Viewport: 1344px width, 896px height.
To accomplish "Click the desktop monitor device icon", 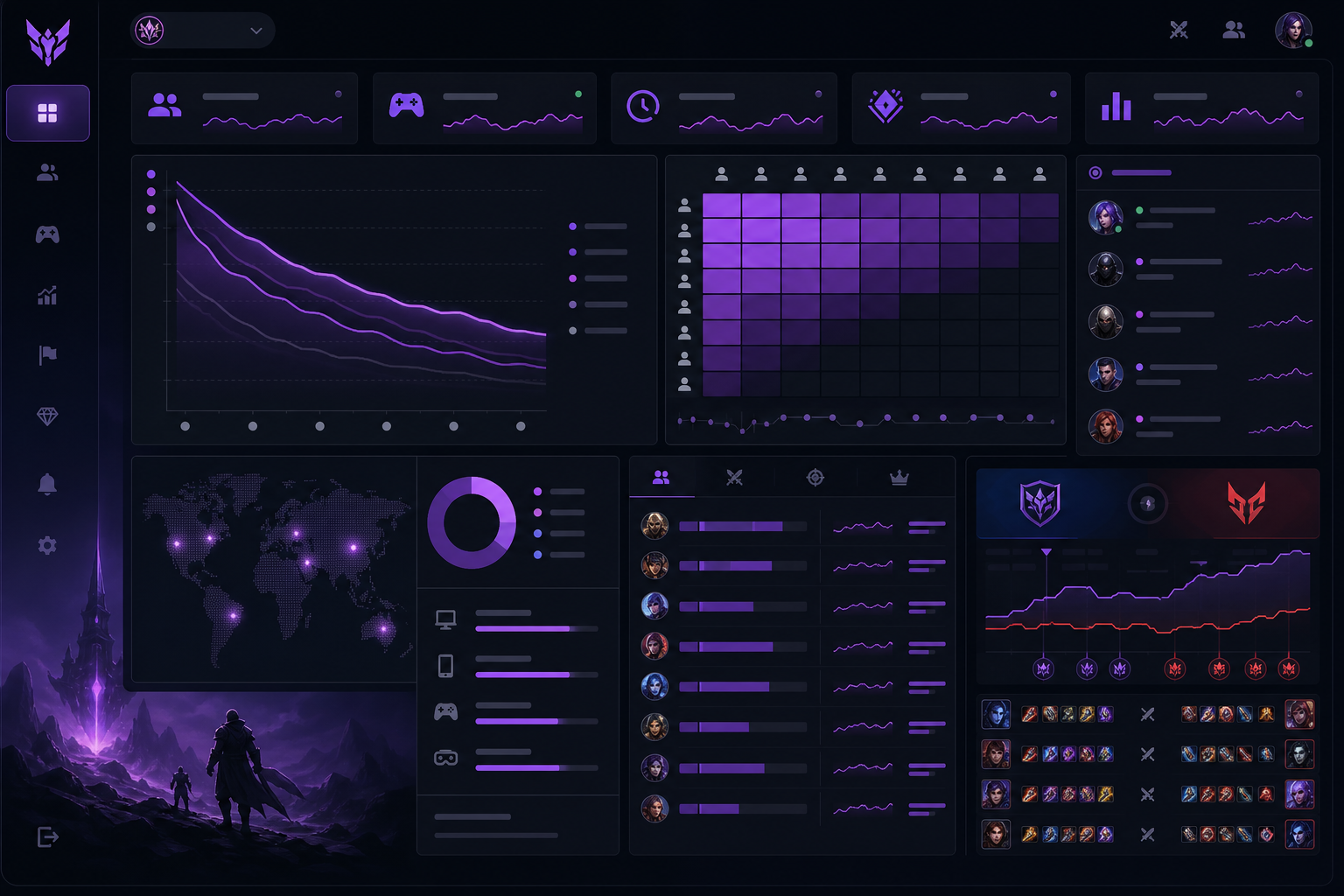I will click(446, 619).
